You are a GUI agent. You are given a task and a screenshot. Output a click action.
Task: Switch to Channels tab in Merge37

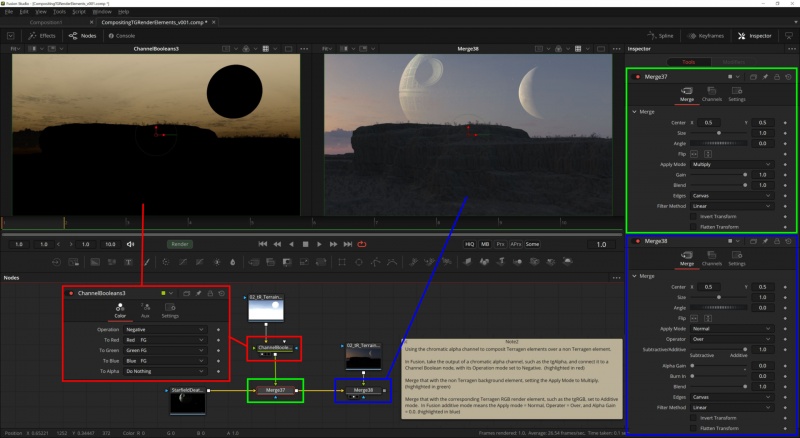coord(712,94)
